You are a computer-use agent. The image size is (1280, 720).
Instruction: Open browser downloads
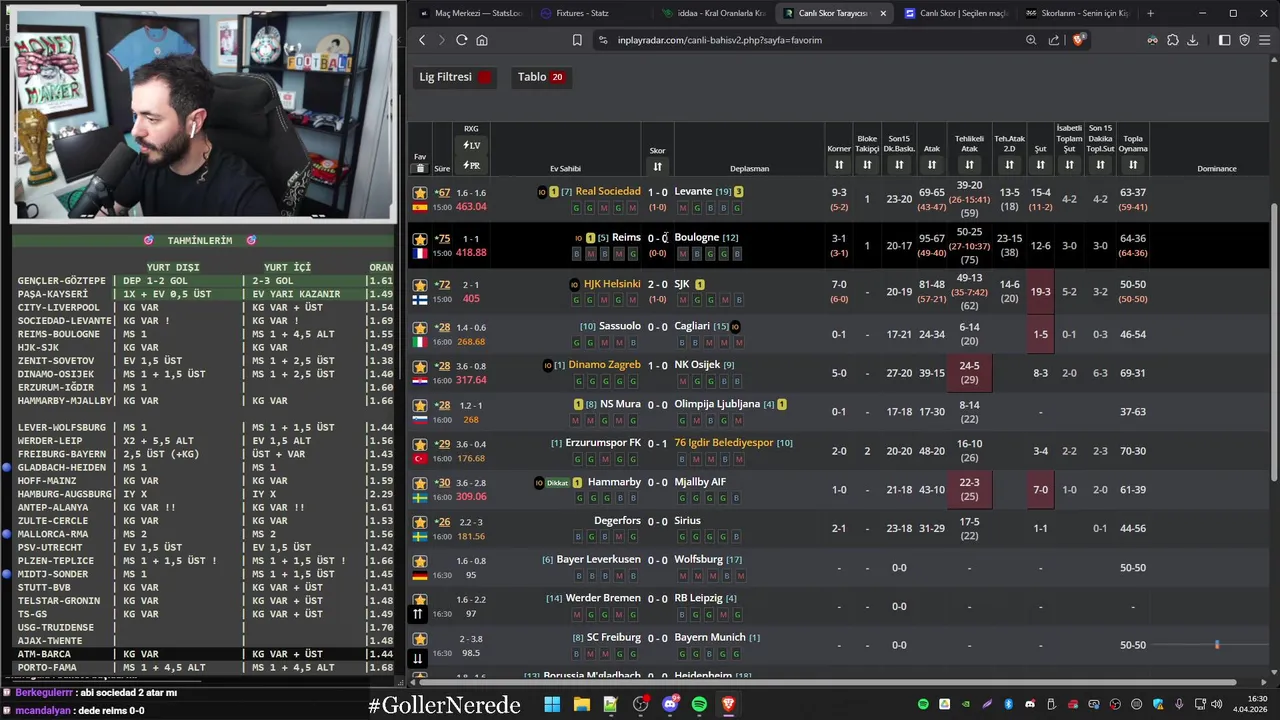(1192, 40)
